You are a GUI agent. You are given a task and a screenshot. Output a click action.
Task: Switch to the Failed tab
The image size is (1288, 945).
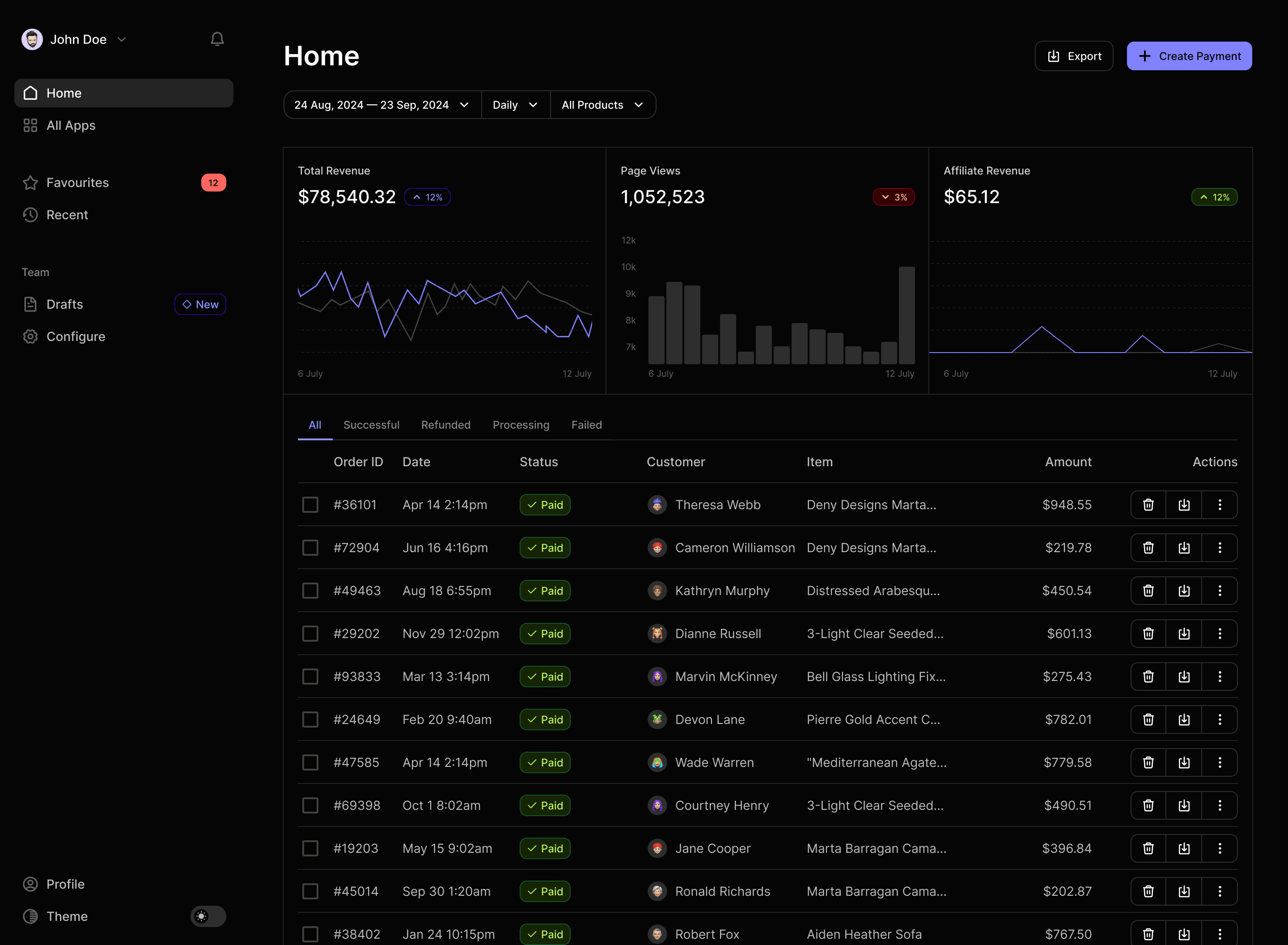click(x=586, y=425)
